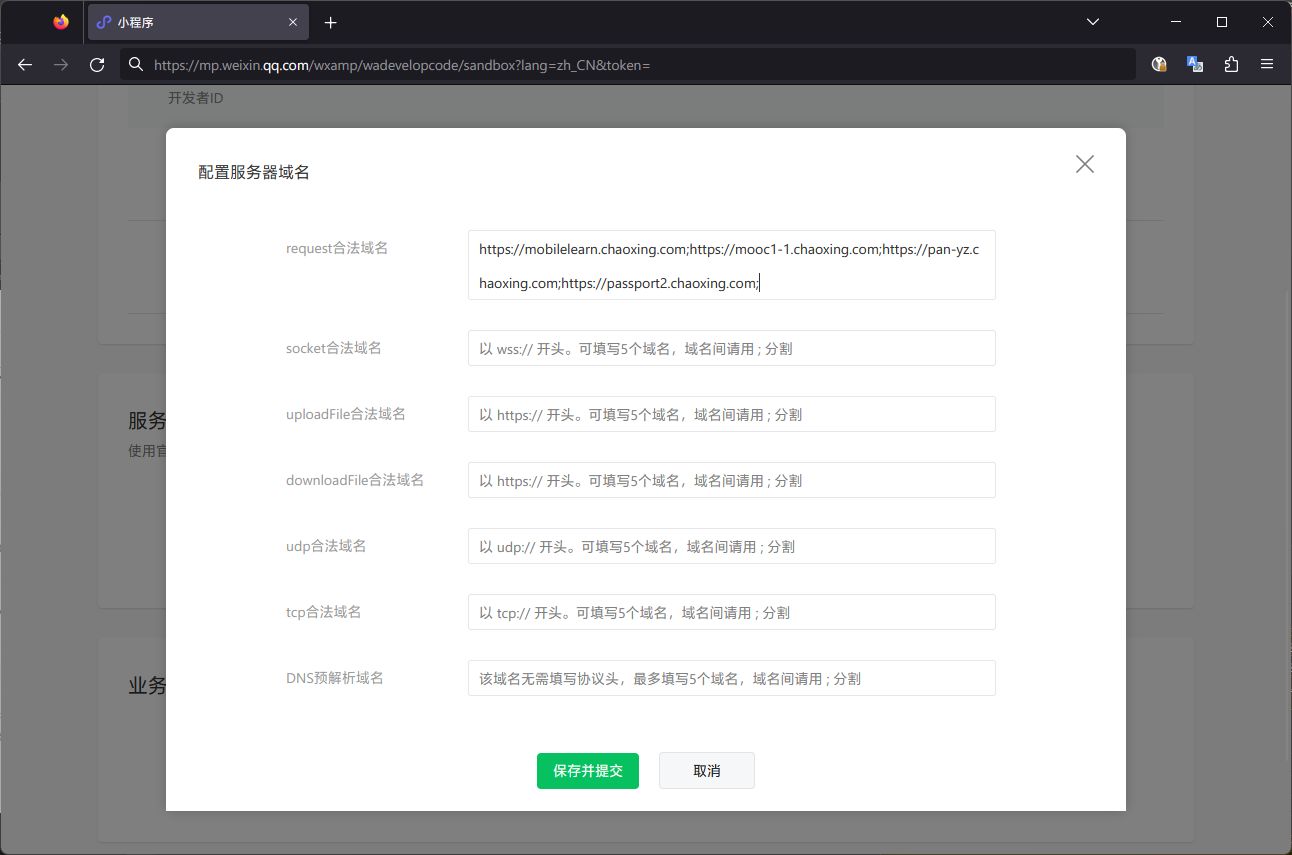Viewport: 1292px width, 855px height.
Task: Click the request合法域名 label
Action: tap(337, 248)
